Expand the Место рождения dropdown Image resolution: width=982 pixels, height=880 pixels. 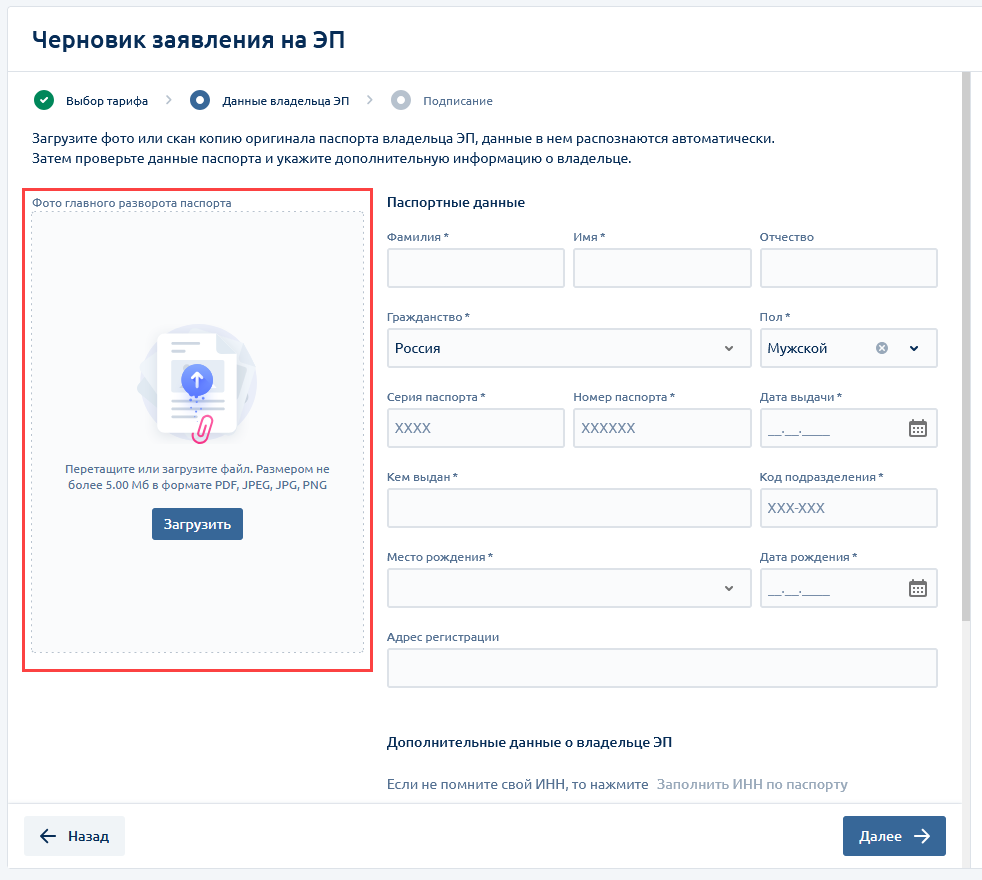728,588
